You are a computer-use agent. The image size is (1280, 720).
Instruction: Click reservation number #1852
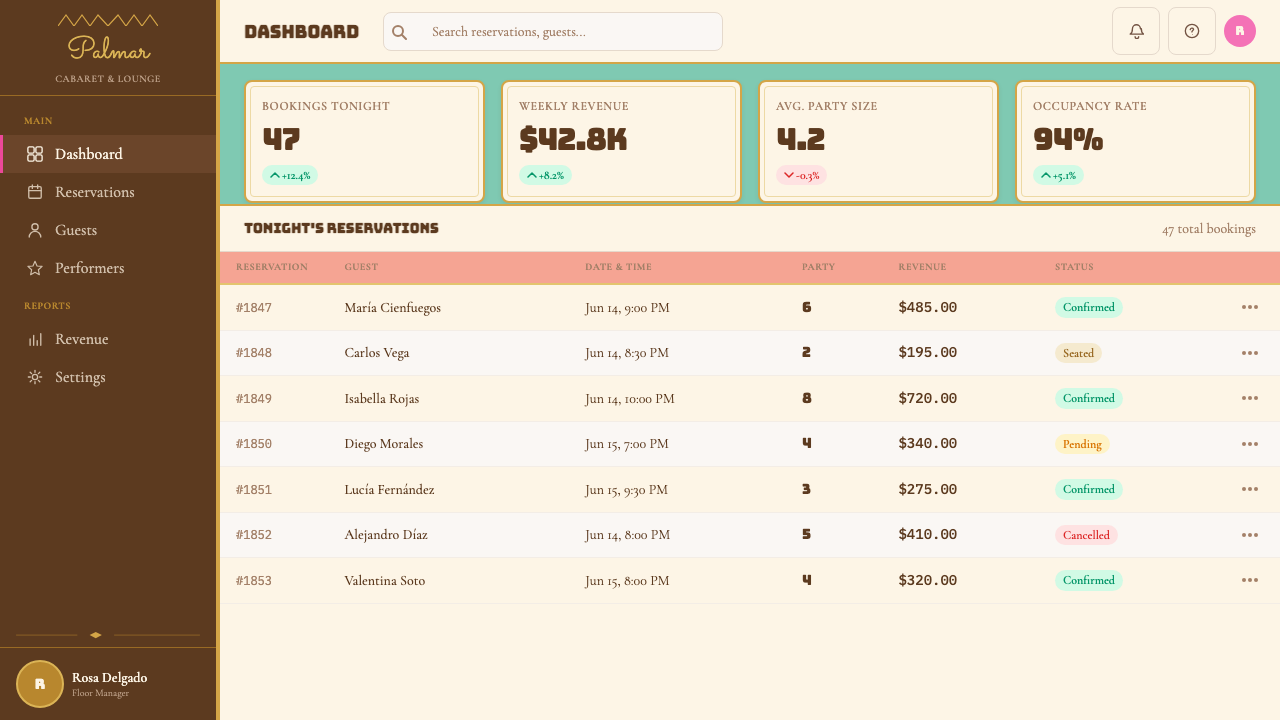coord(254,535)
